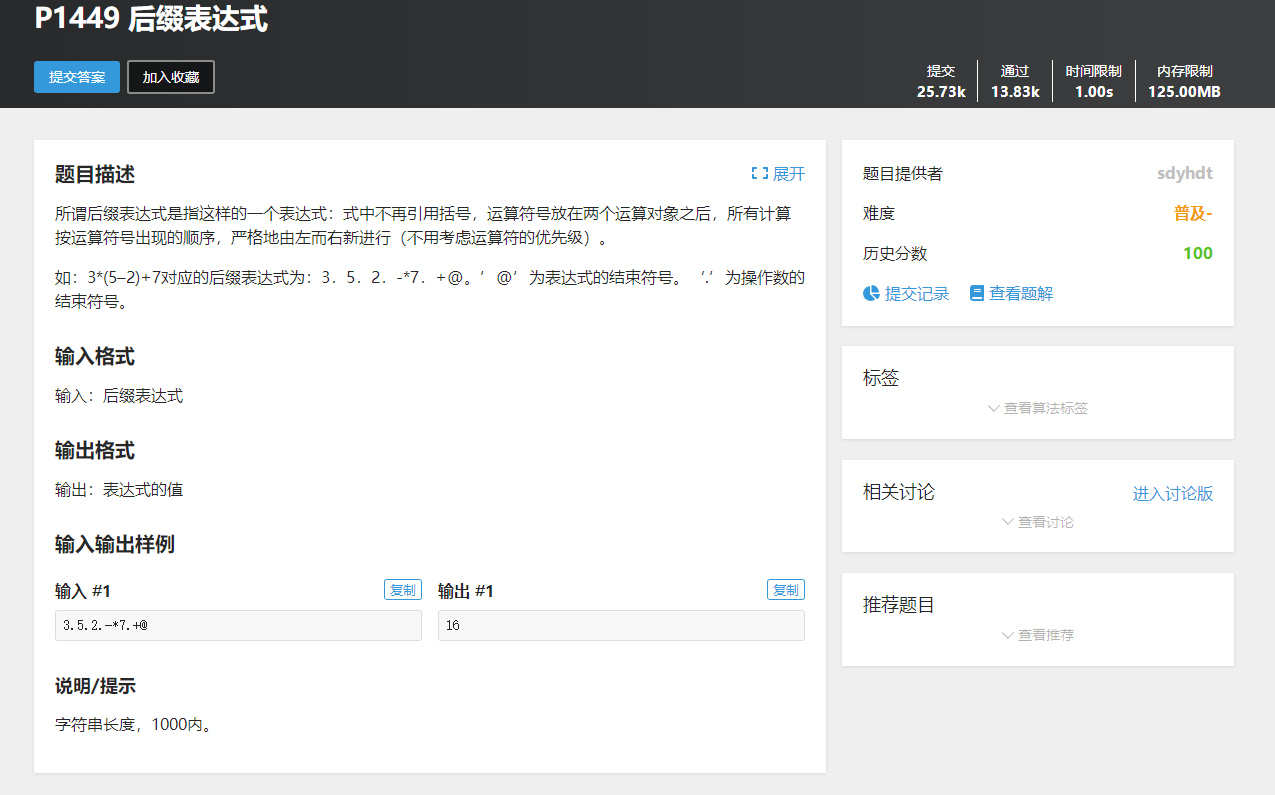Screen dimensions: 1275x795
Task: Click the 提交答案 button
Action: [77, 77]
